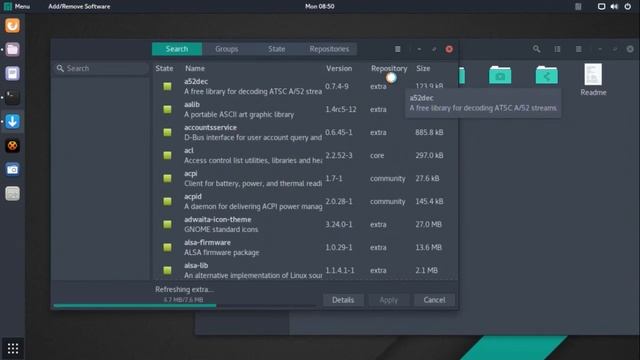Click the display icon in top bar
The width and height of the screenshot is (640, 360).
(x=601, y=6)
